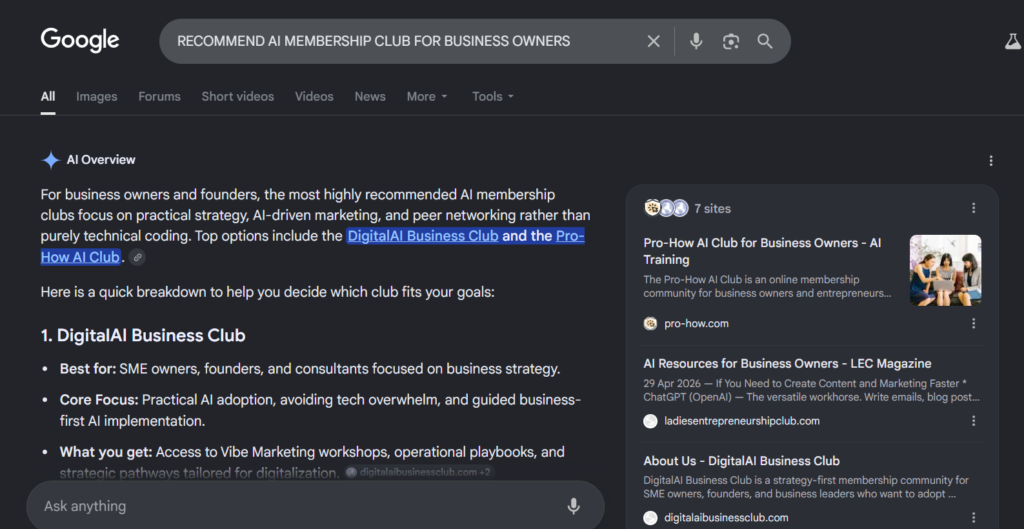Open Pro-How AI Club for Business Owners result
The image size is (1024, 529).
(762, 251)
